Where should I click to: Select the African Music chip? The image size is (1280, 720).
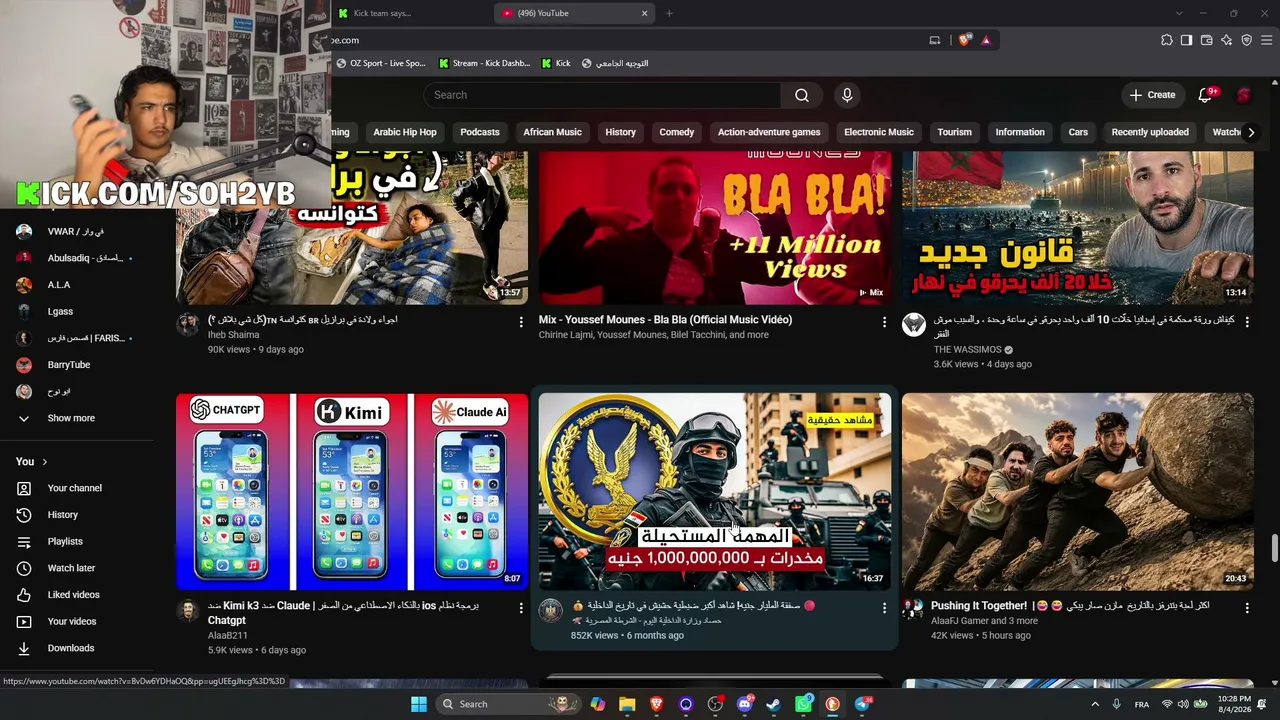coord(552,132)
